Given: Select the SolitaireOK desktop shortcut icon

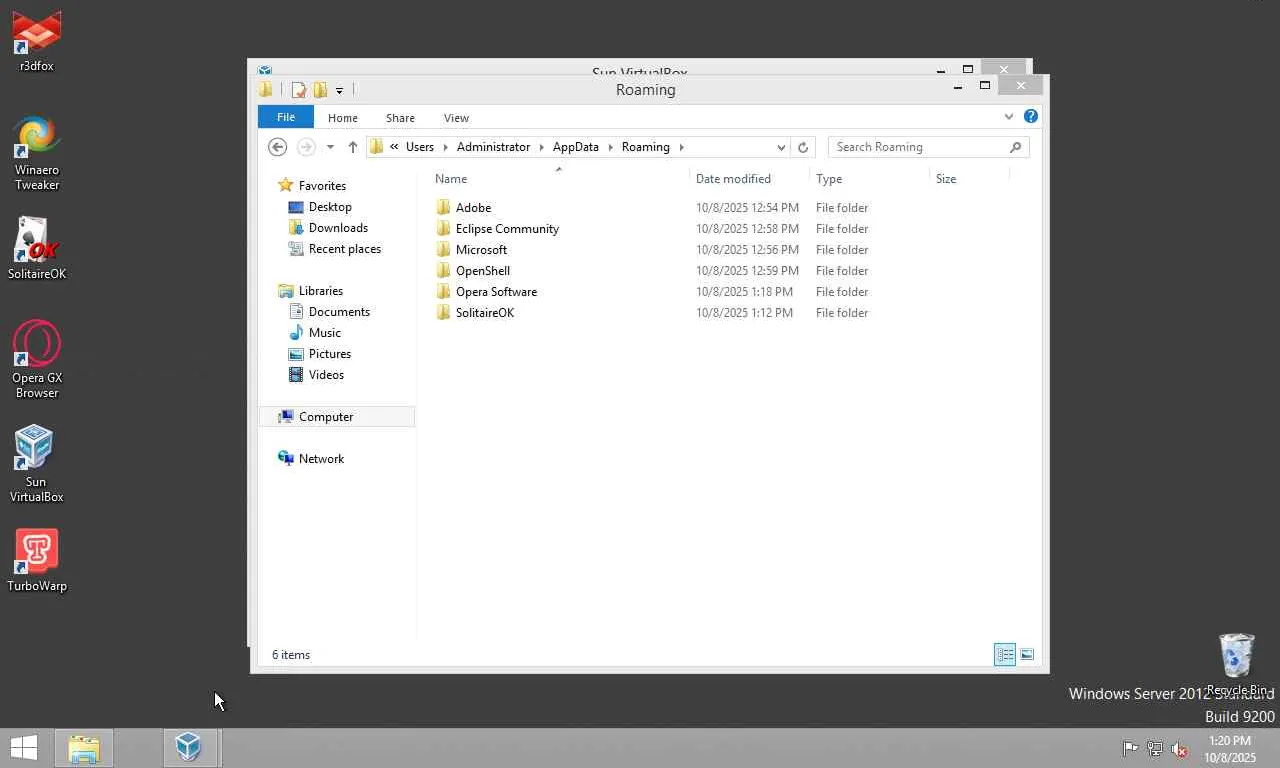Looking at the screenshot, I should pyautogui.click(x=37, y=249).
